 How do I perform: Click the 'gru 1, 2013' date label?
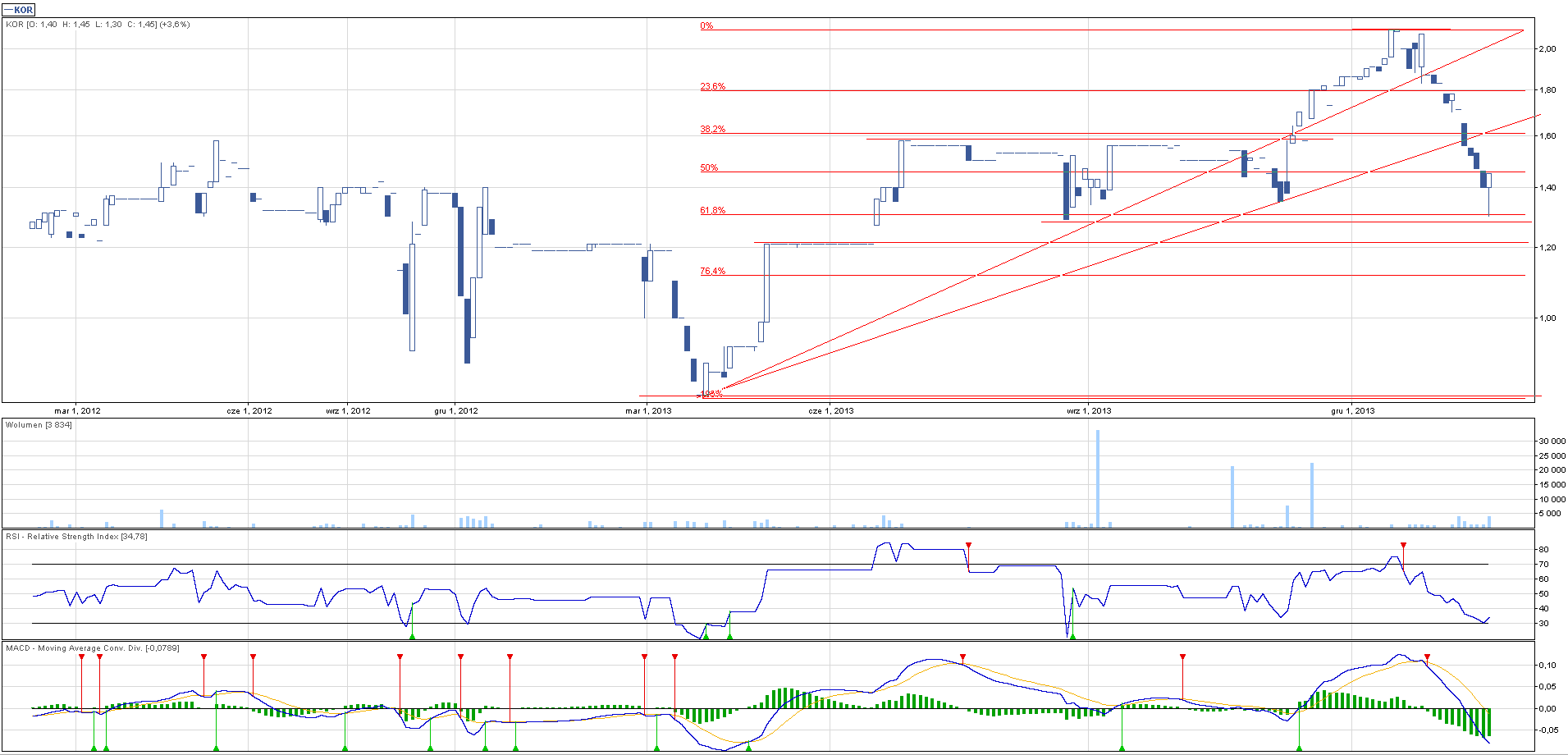click(1353, 411)
